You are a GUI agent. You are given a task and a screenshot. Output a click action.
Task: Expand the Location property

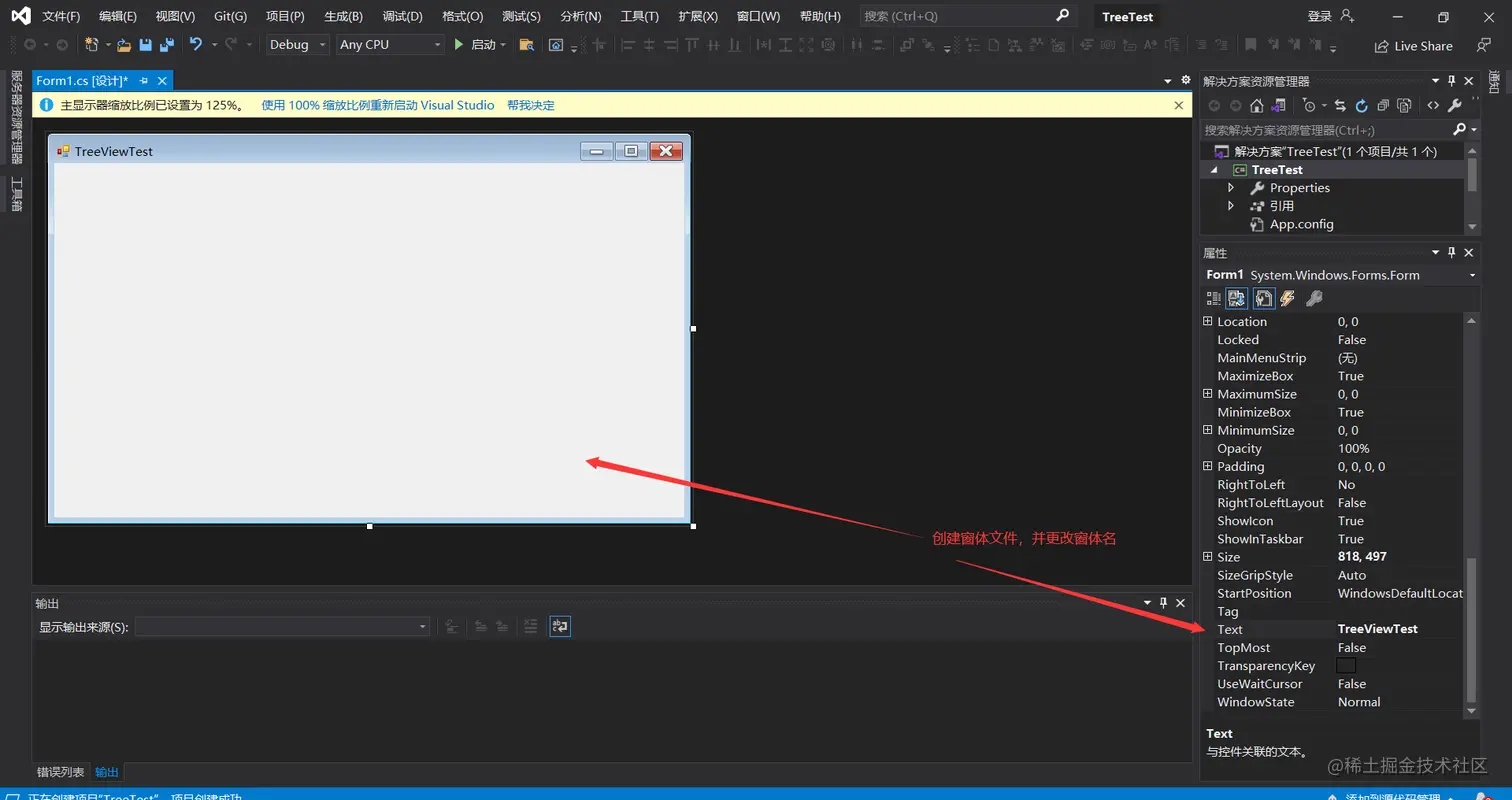point(1207,322)
